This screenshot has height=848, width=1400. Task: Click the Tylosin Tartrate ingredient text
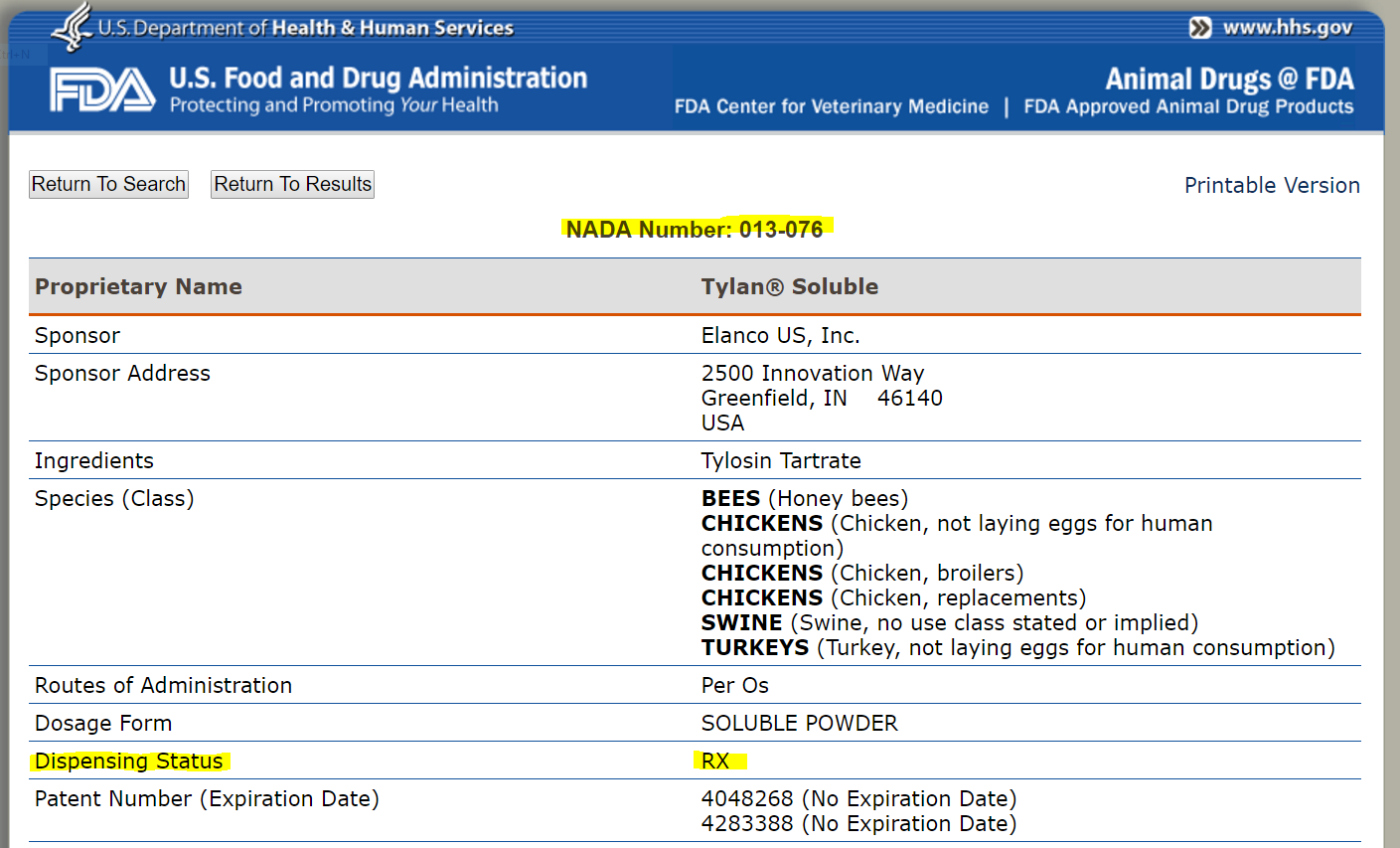781,460
